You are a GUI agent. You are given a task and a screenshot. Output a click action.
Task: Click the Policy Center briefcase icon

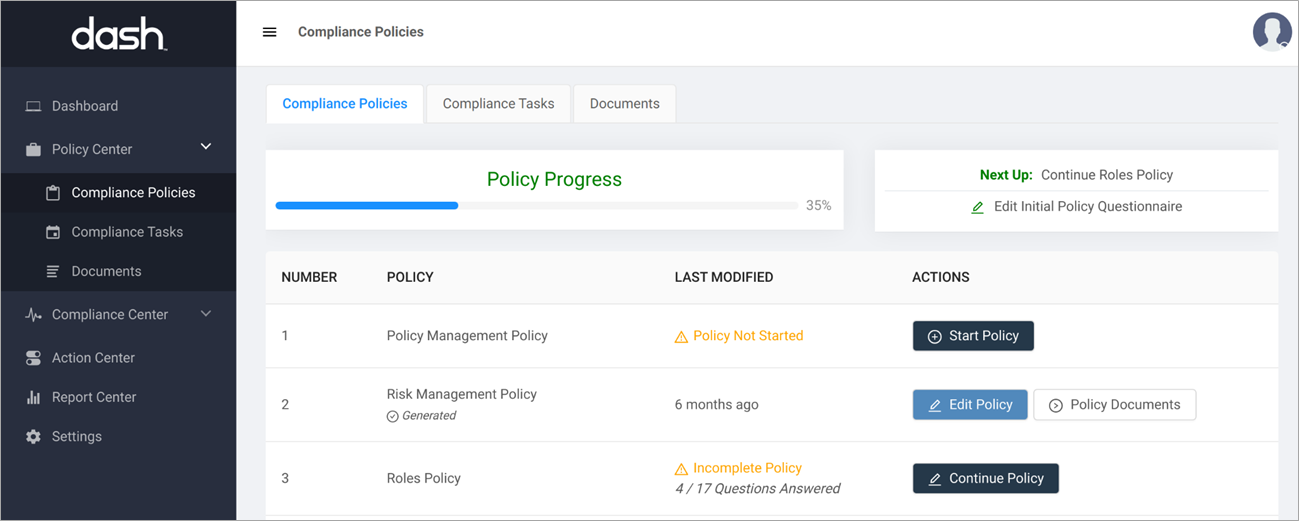click(33, 150)
